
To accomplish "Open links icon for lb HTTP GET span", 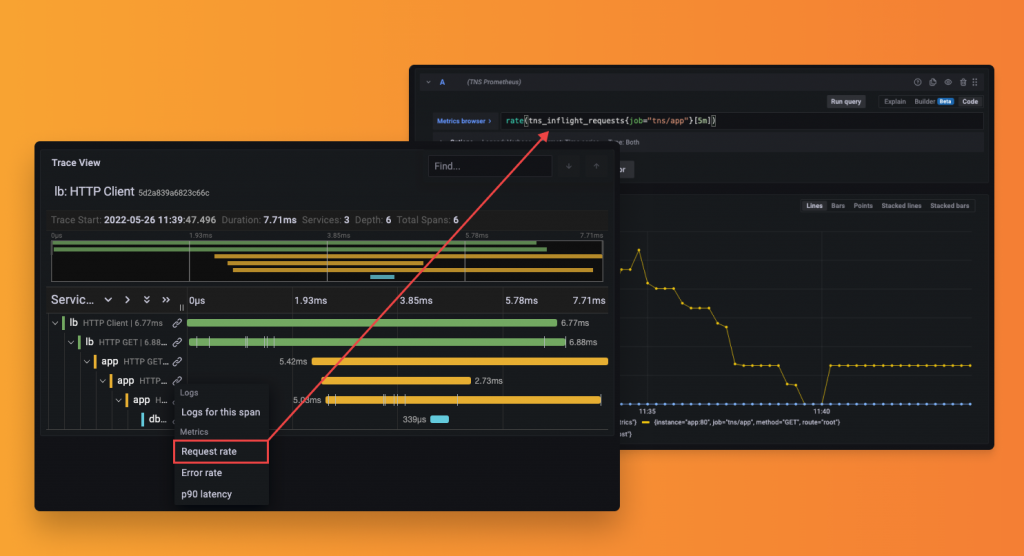I will point(177,342).
